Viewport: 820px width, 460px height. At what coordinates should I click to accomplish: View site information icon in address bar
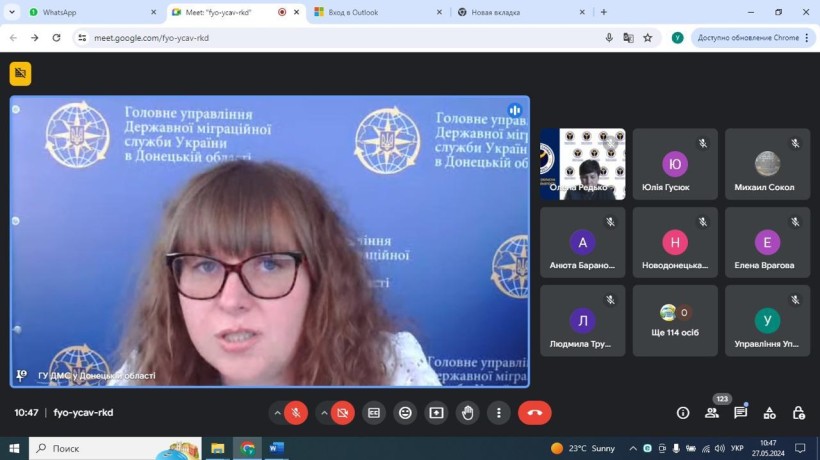pos(82,38)
